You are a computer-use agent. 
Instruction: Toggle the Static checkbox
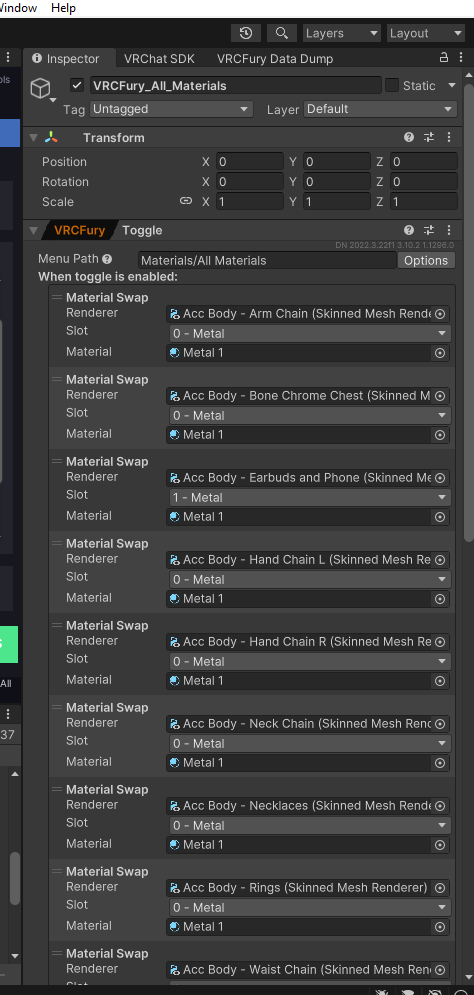pos(392,85)
